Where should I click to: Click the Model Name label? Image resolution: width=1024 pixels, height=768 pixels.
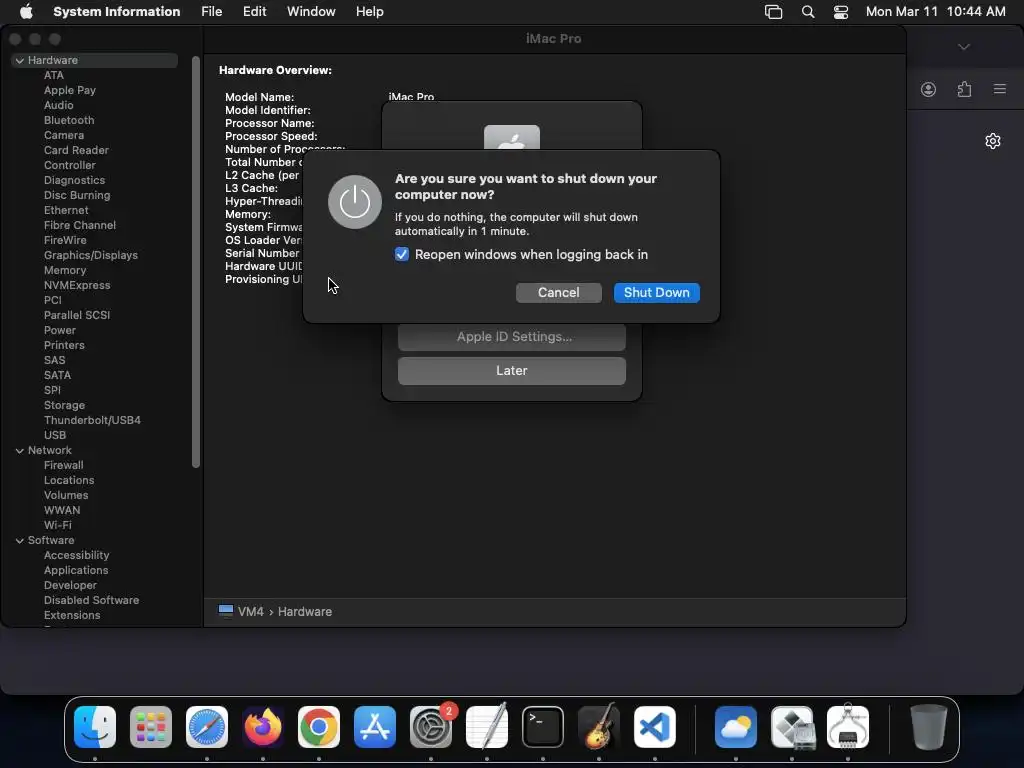259,97
